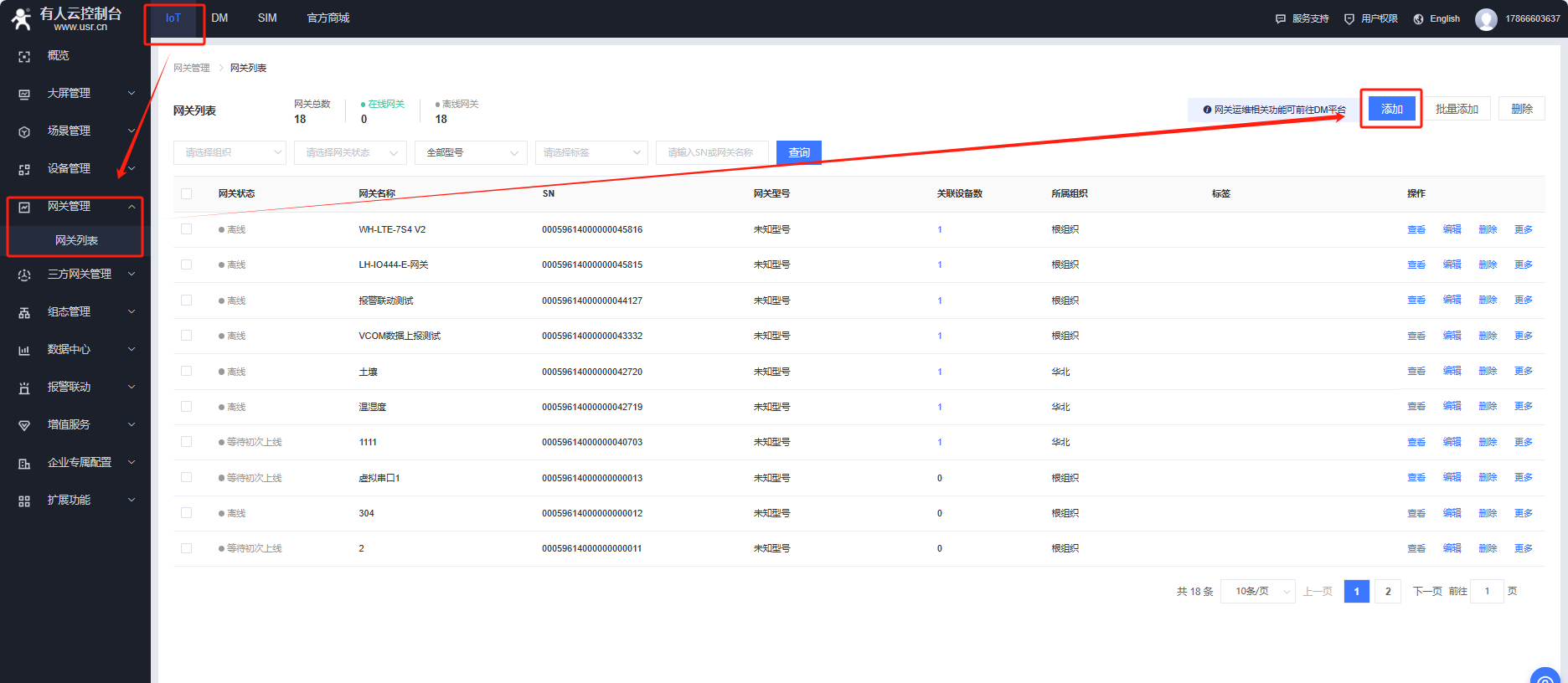The width and height of the screenshot is (1568, 683).
Task: Click the 场景管理 cube icon
Action: [x=24, y=131]
